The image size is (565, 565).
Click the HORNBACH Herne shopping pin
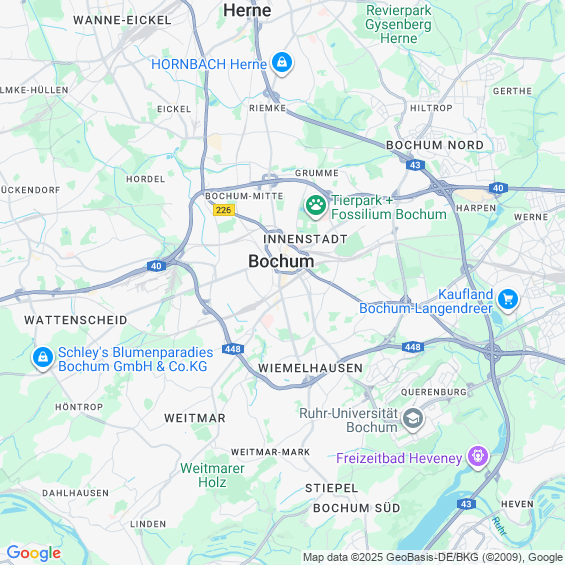pos(282,63)
